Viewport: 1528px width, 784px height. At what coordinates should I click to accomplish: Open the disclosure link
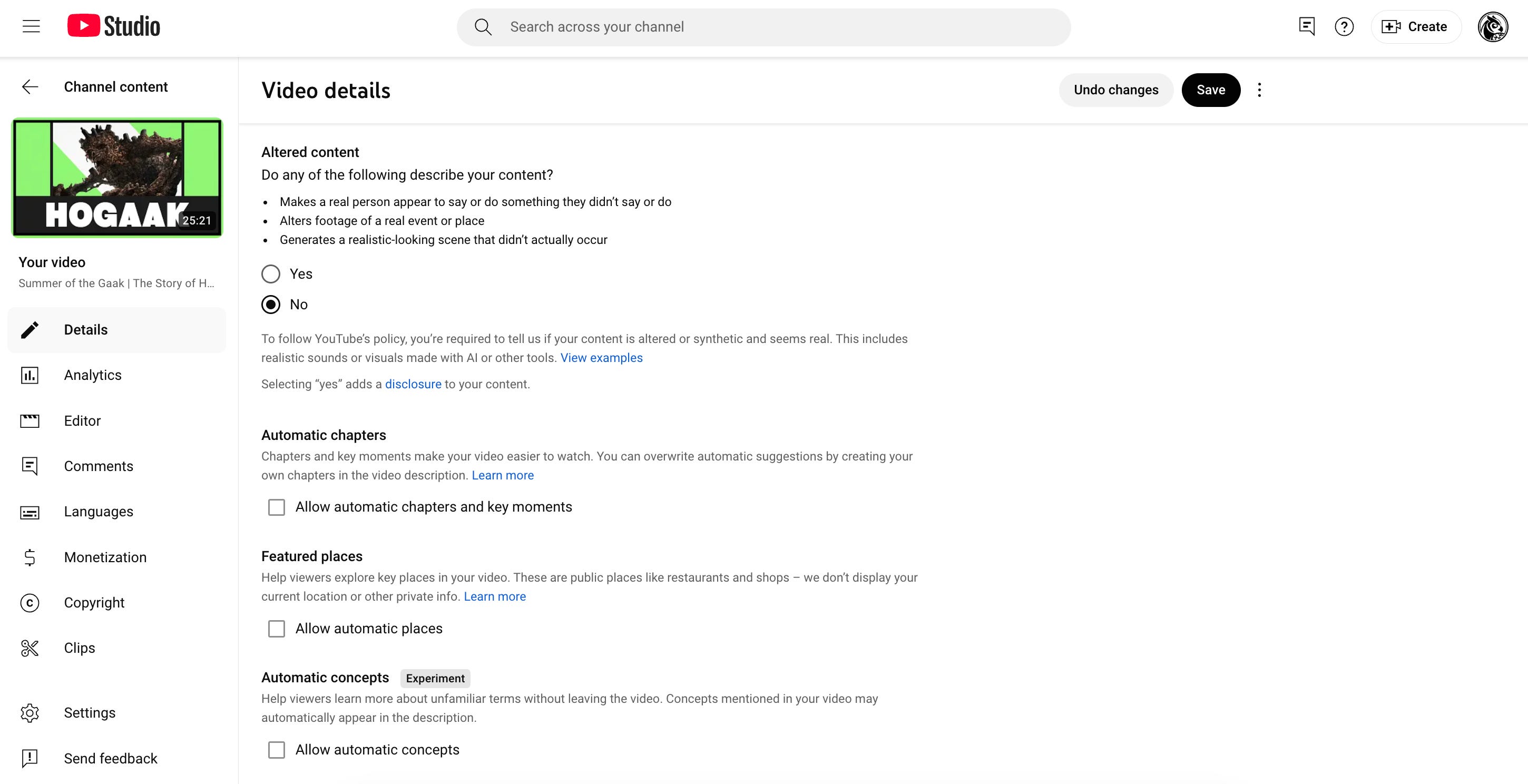tap(414, 384)
